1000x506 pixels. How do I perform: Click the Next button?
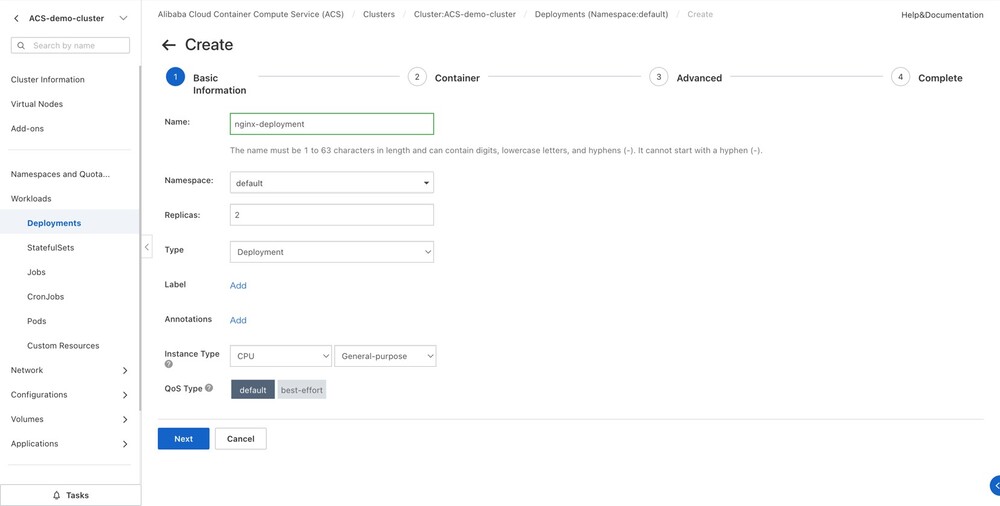pos(183,439)
